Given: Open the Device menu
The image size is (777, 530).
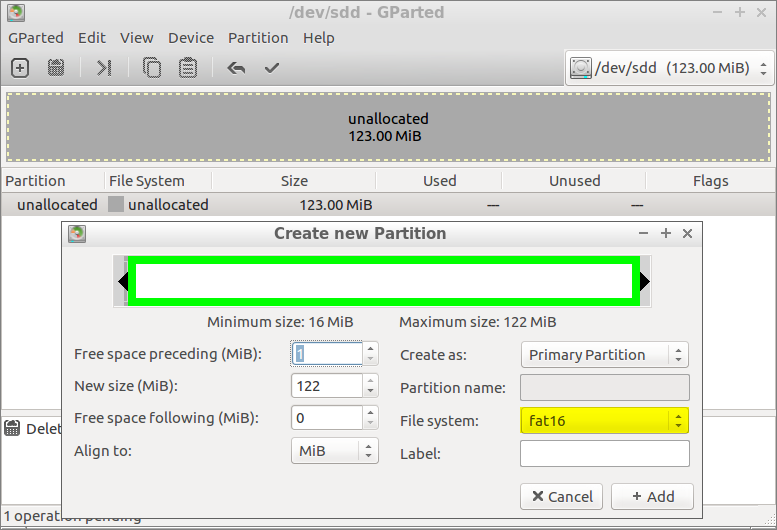Looking at the screenshot, I should [191, 38].
